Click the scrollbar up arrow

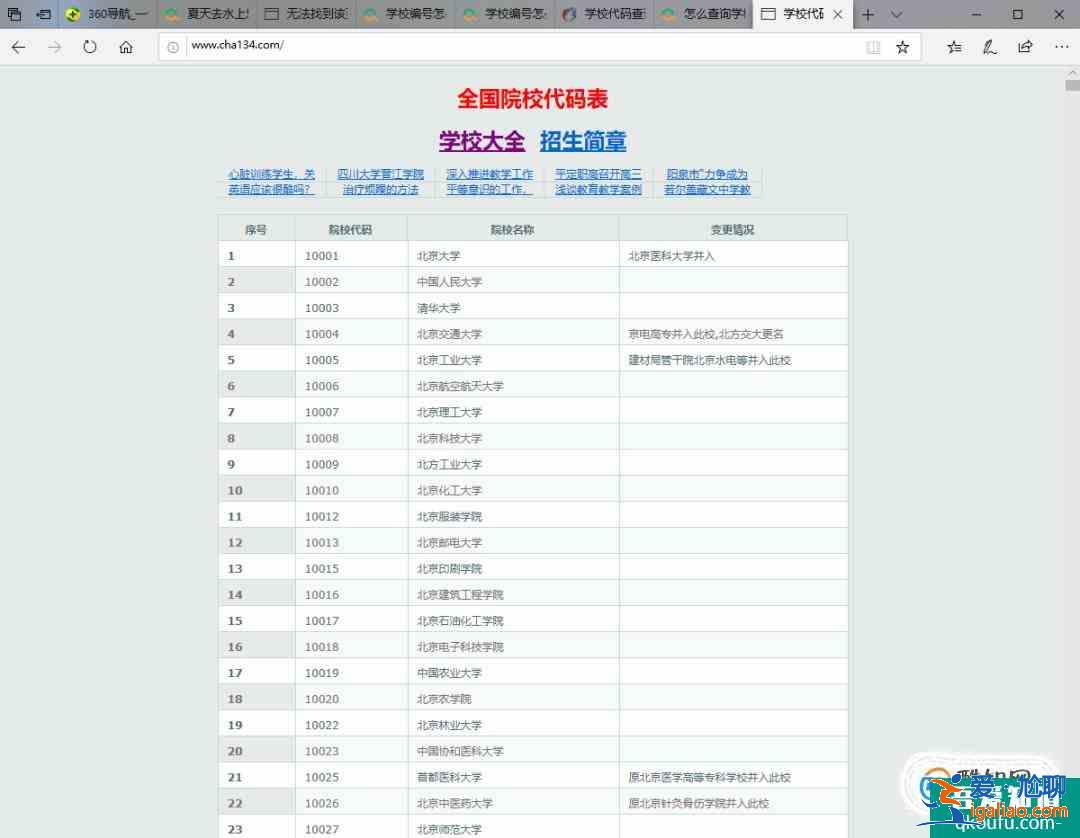1072,72
